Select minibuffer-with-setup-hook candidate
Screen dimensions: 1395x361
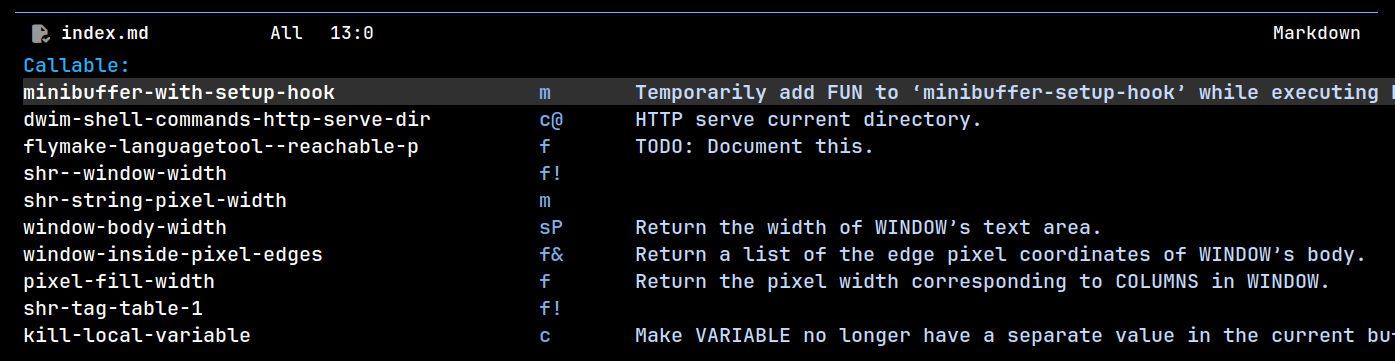(179, 93)
